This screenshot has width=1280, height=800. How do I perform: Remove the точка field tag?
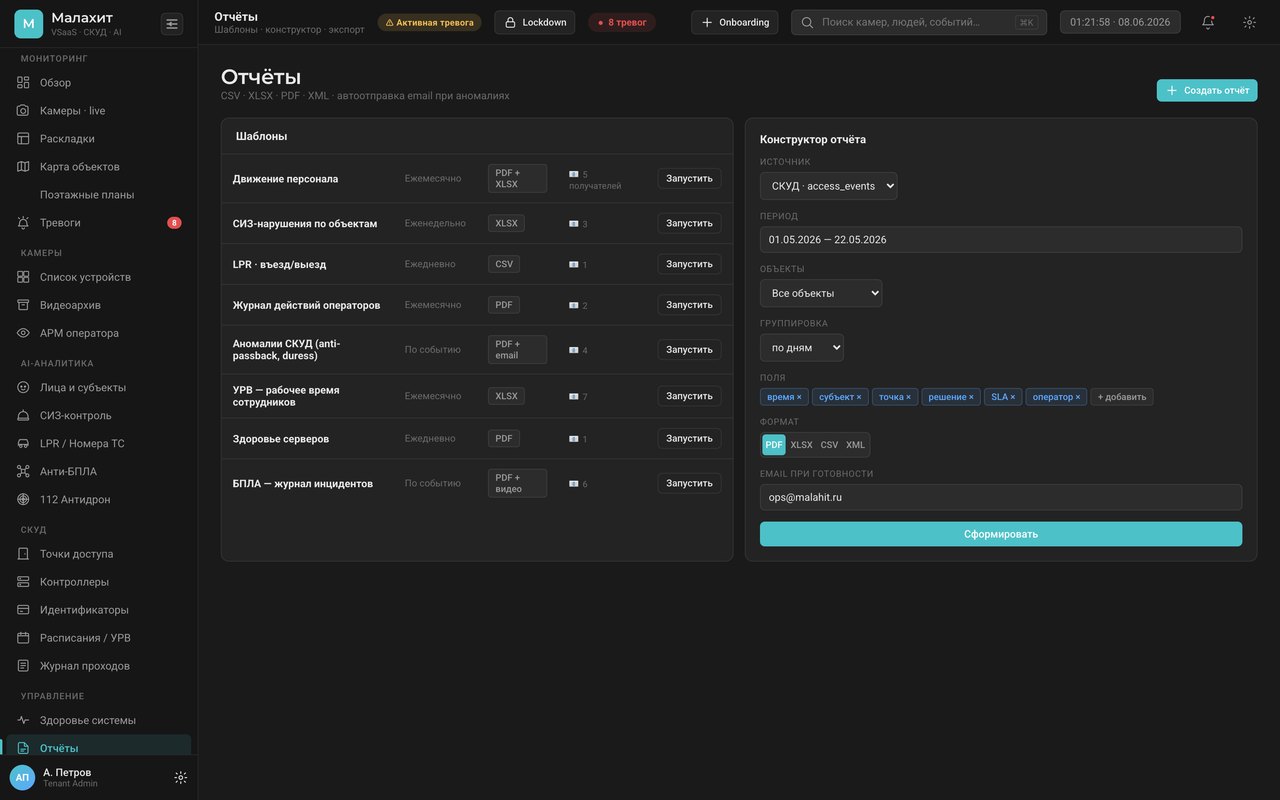[x=909, y=397]
